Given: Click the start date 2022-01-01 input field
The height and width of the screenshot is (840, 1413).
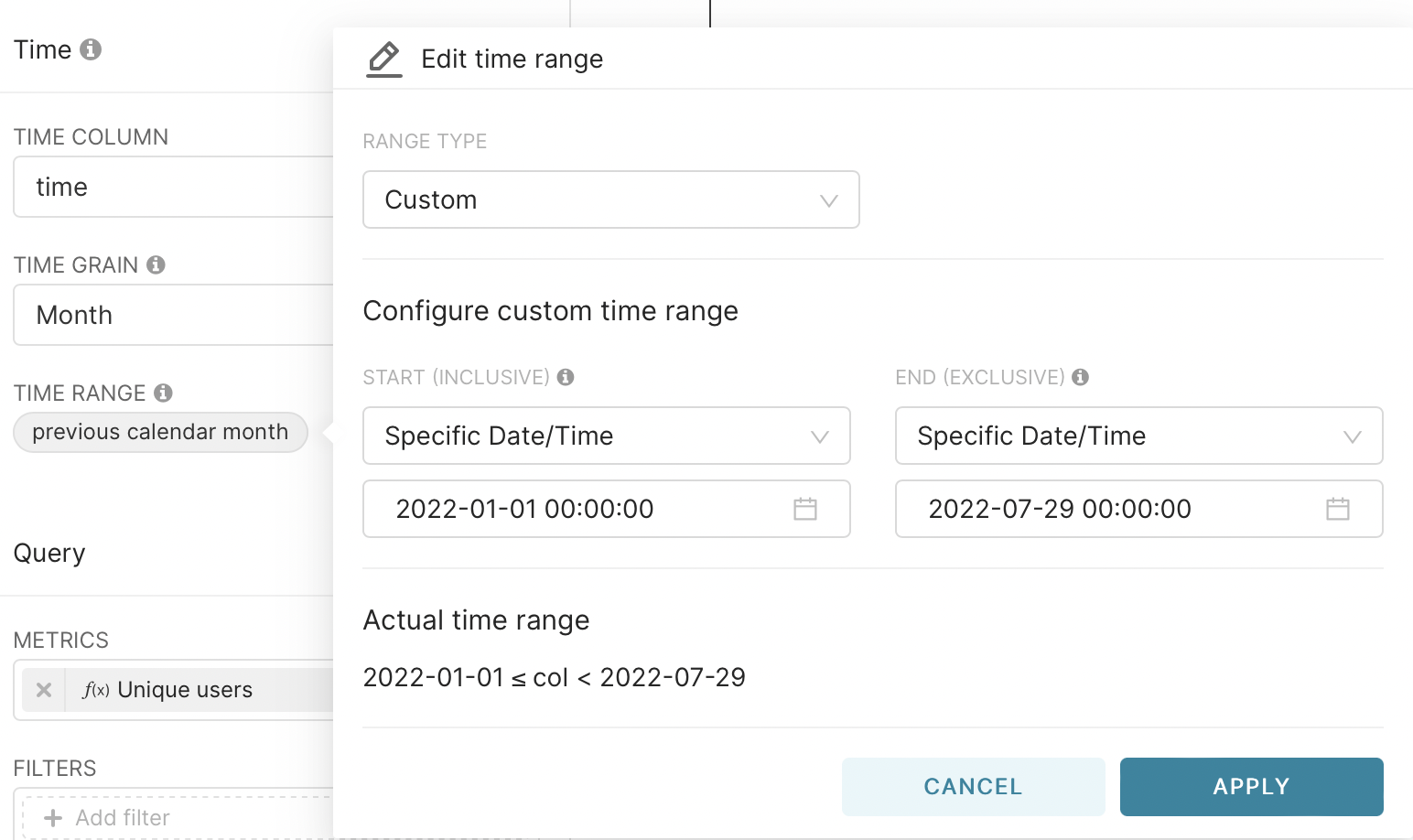Looking at the screenshot, I should 607,509.
